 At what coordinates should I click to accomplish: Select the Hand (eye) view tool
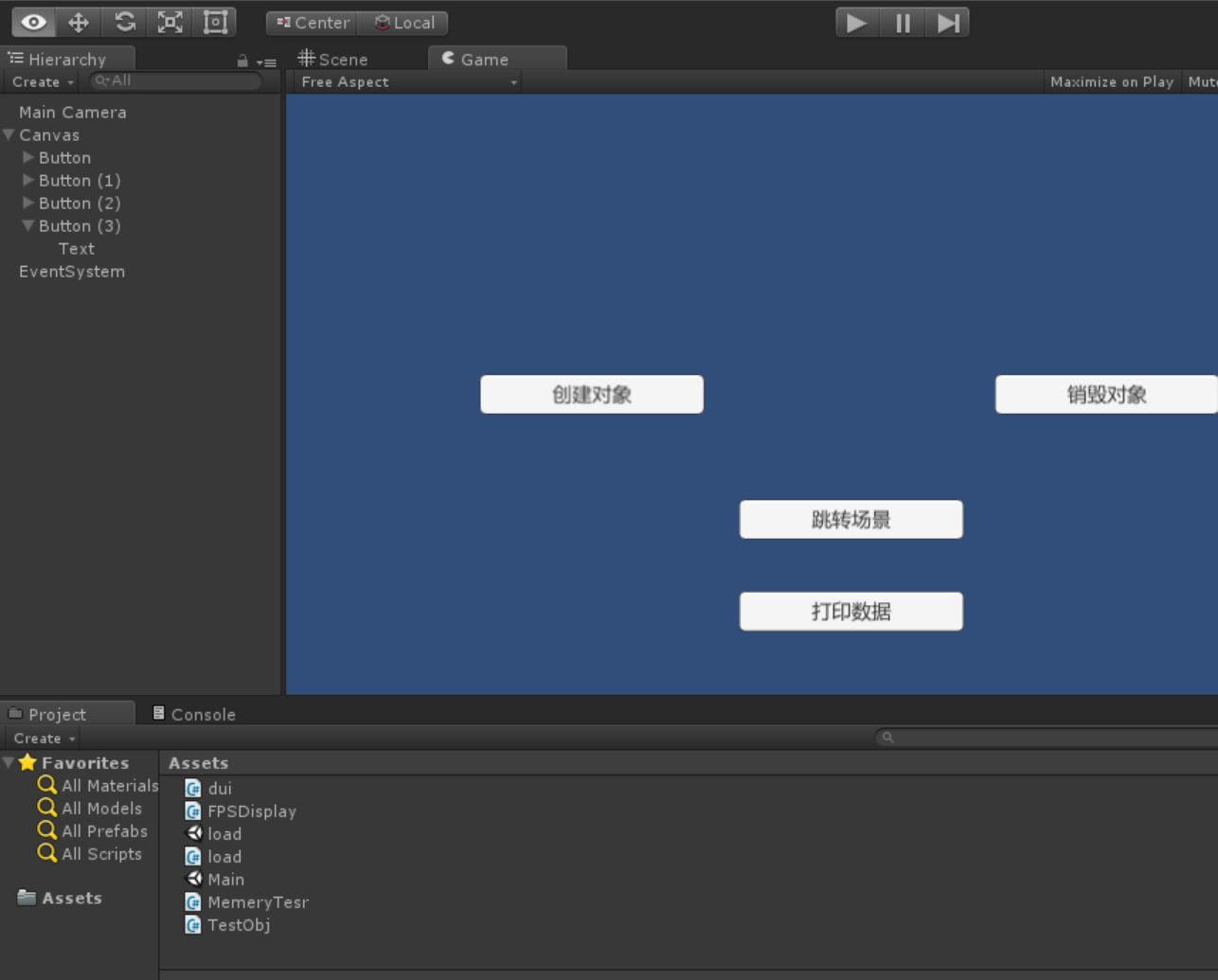(33, 22)
